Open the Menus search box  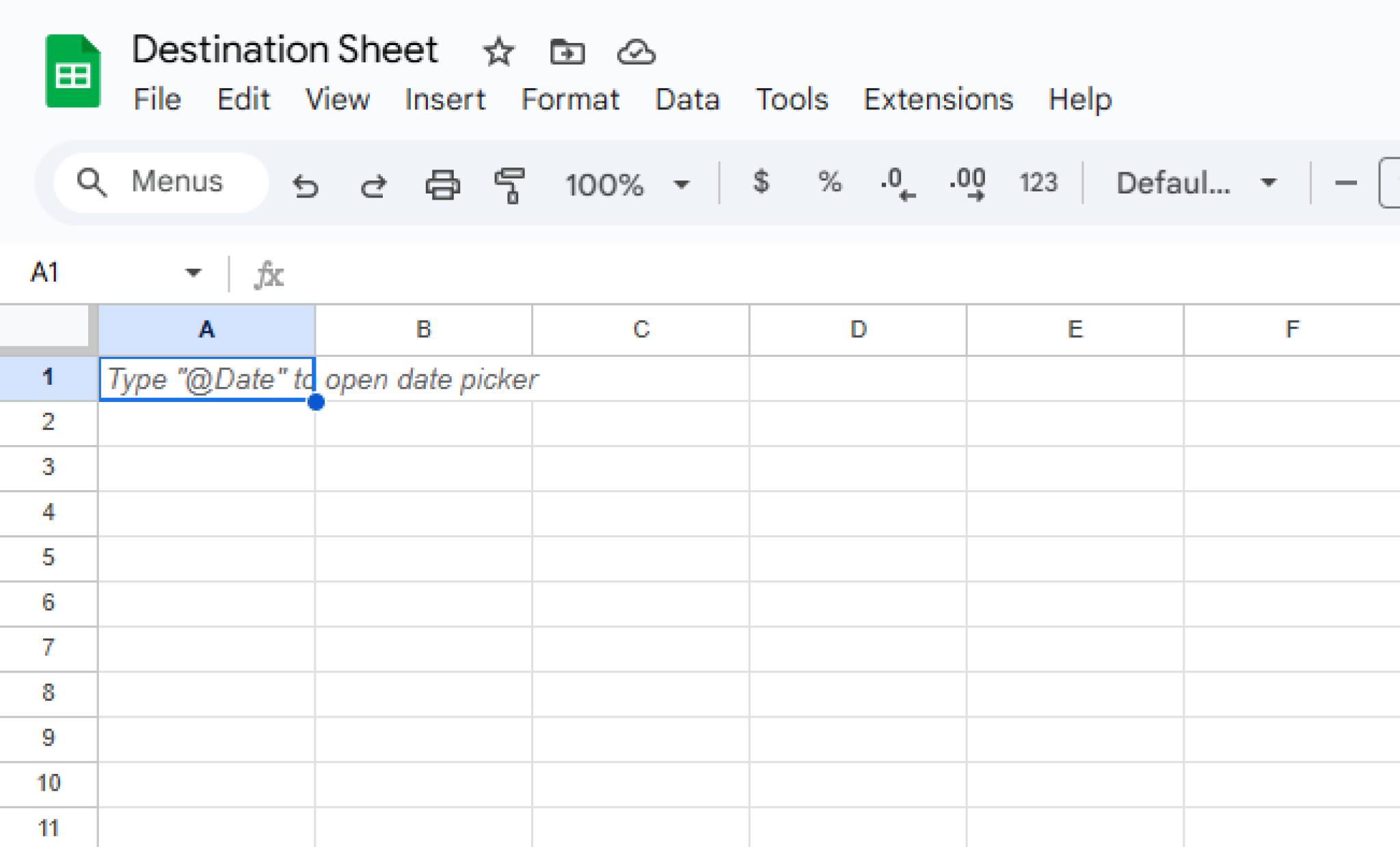pos(161,182)
